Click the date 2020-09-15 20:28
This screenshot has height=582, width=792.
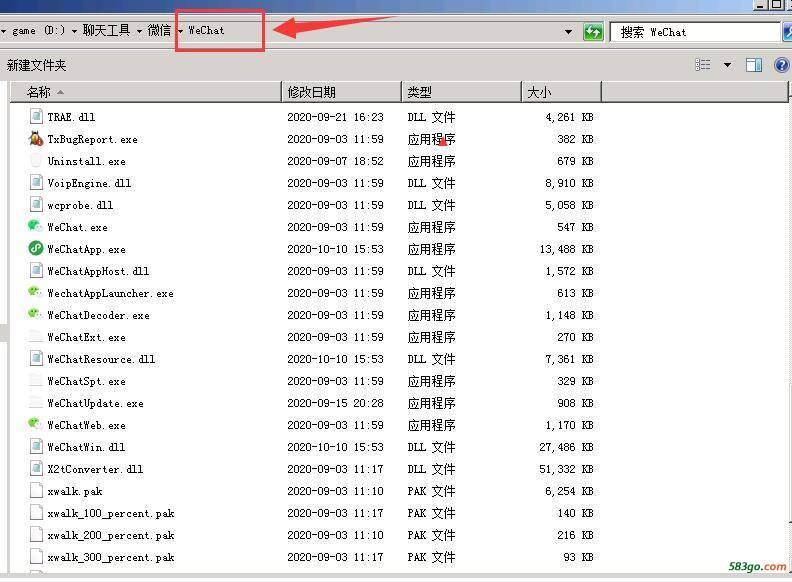click(335, 403)
